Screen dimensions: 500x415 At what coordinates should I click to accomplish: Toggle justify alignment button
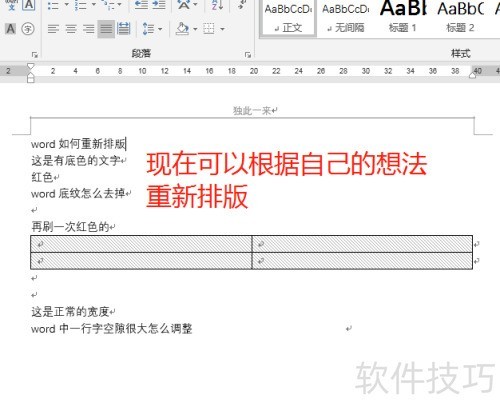tap(106, 29)
